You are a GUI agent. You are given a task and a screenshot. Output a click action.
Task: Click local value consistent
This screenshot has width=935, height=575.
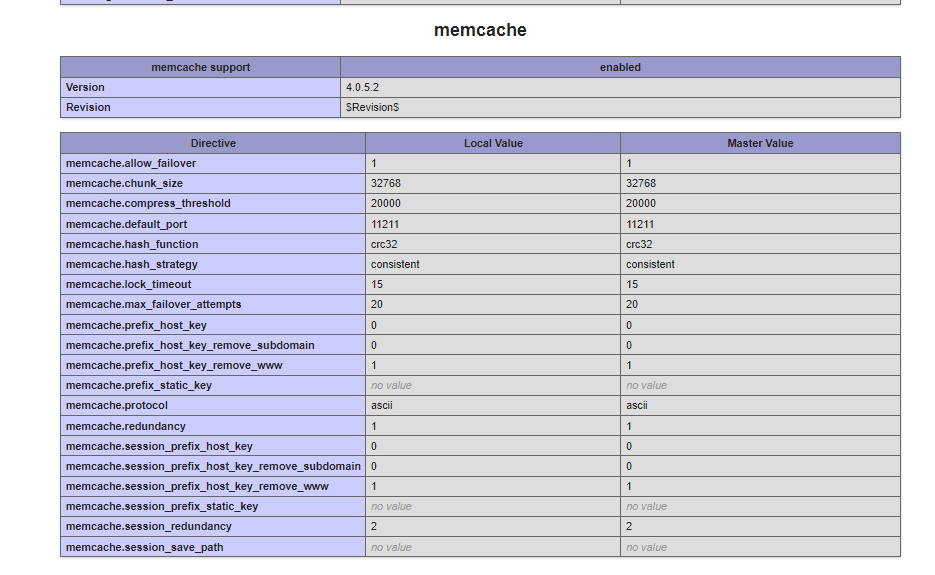pyautogui.click(x=395, y=264)
